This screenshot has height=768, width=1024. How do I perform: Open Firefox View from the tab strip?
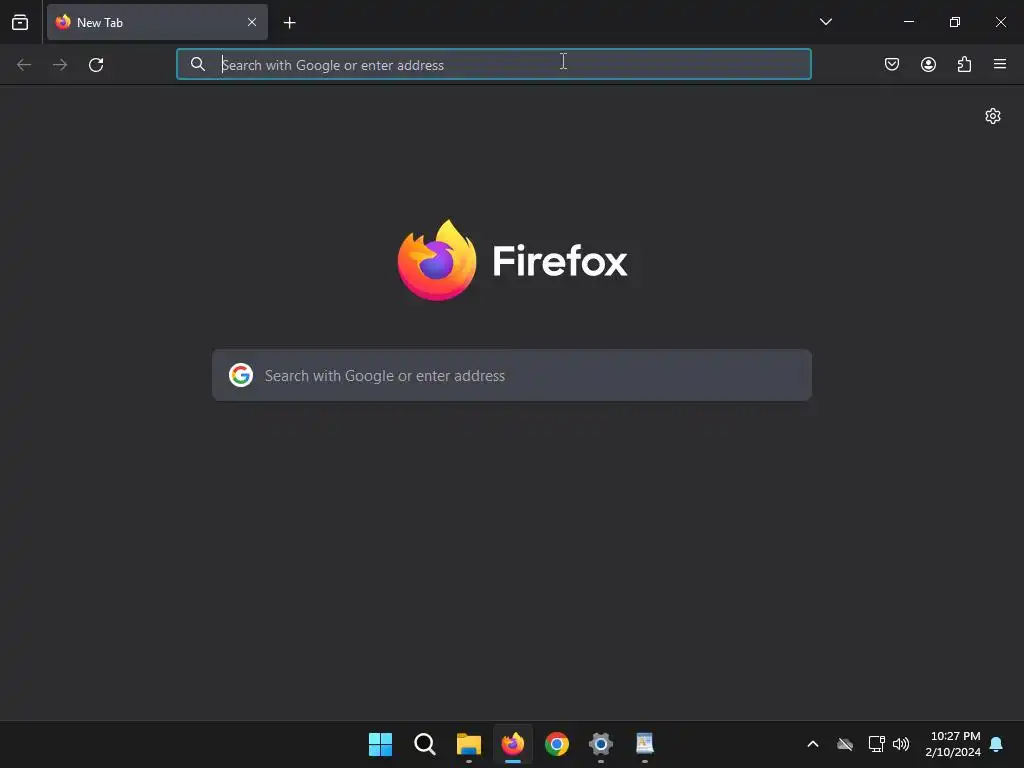point(20,22)
